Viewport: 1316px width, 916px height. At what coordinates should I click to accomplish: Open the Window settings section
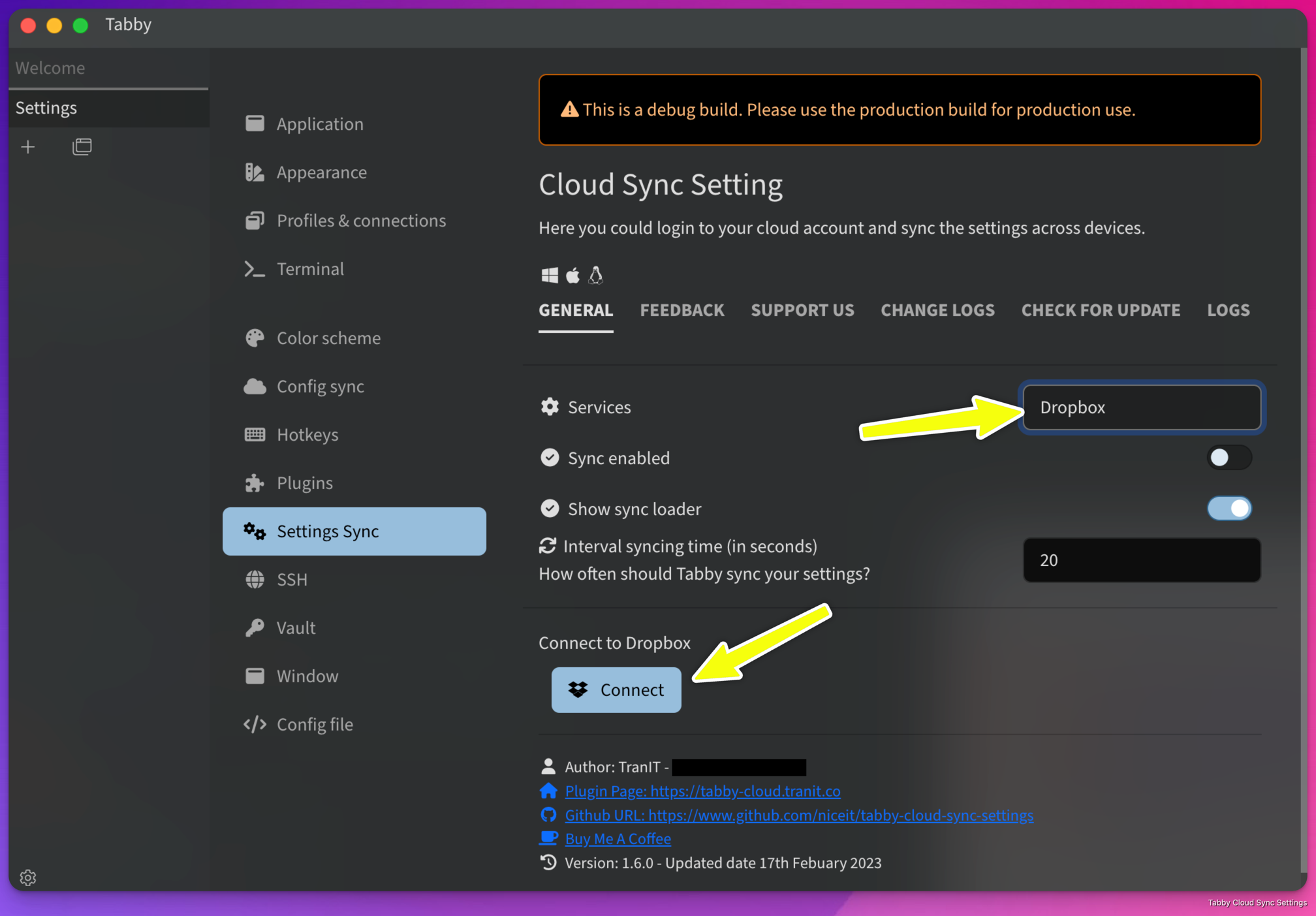click(354, 676)
